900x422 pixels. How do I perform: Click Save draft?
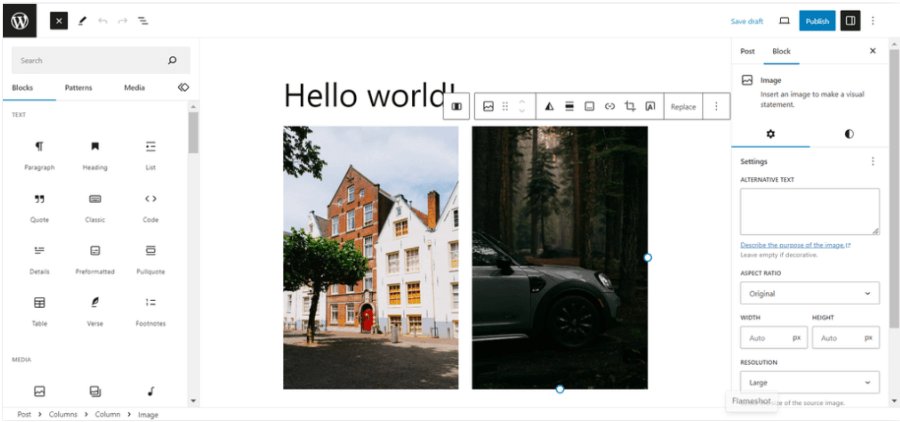(747, 21)
